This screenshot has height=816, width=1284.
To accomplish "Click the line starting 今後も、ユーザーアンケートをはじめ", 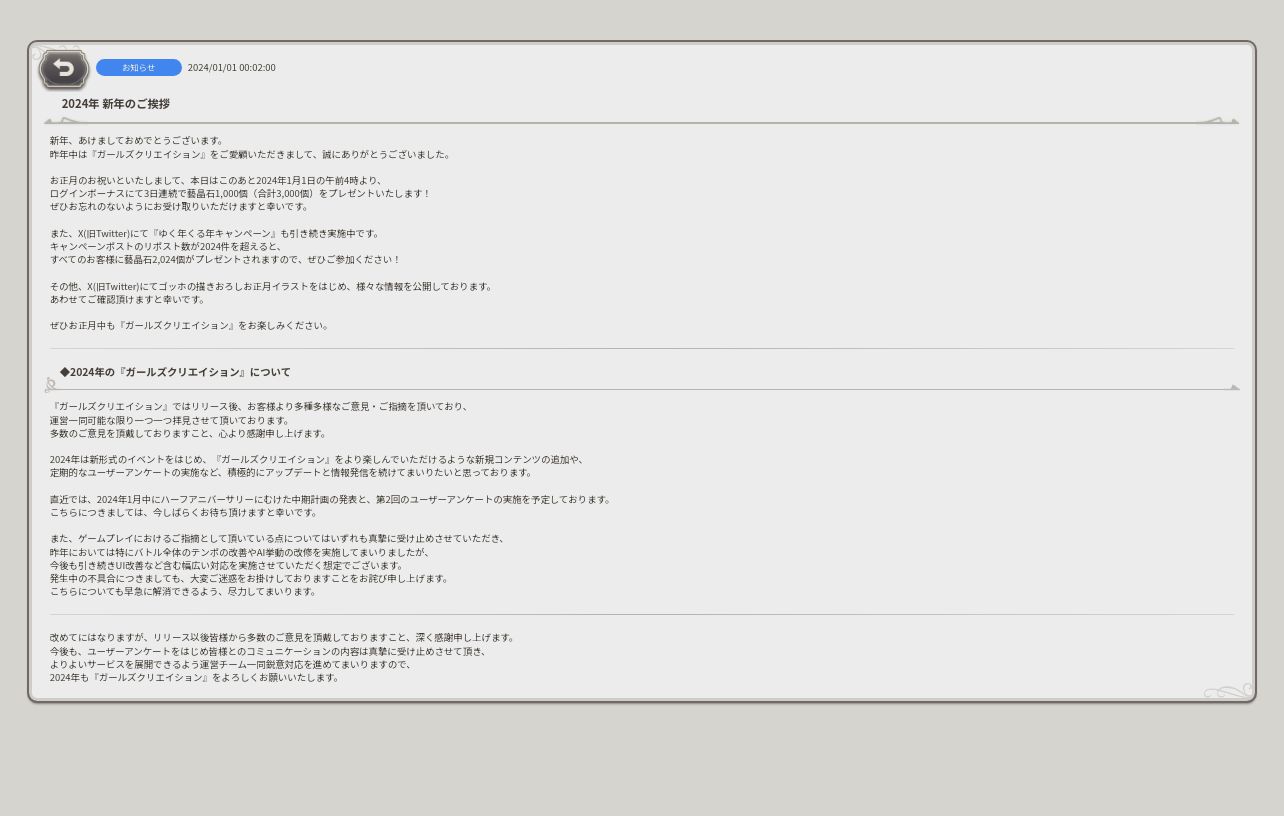I will pos(269,652).
